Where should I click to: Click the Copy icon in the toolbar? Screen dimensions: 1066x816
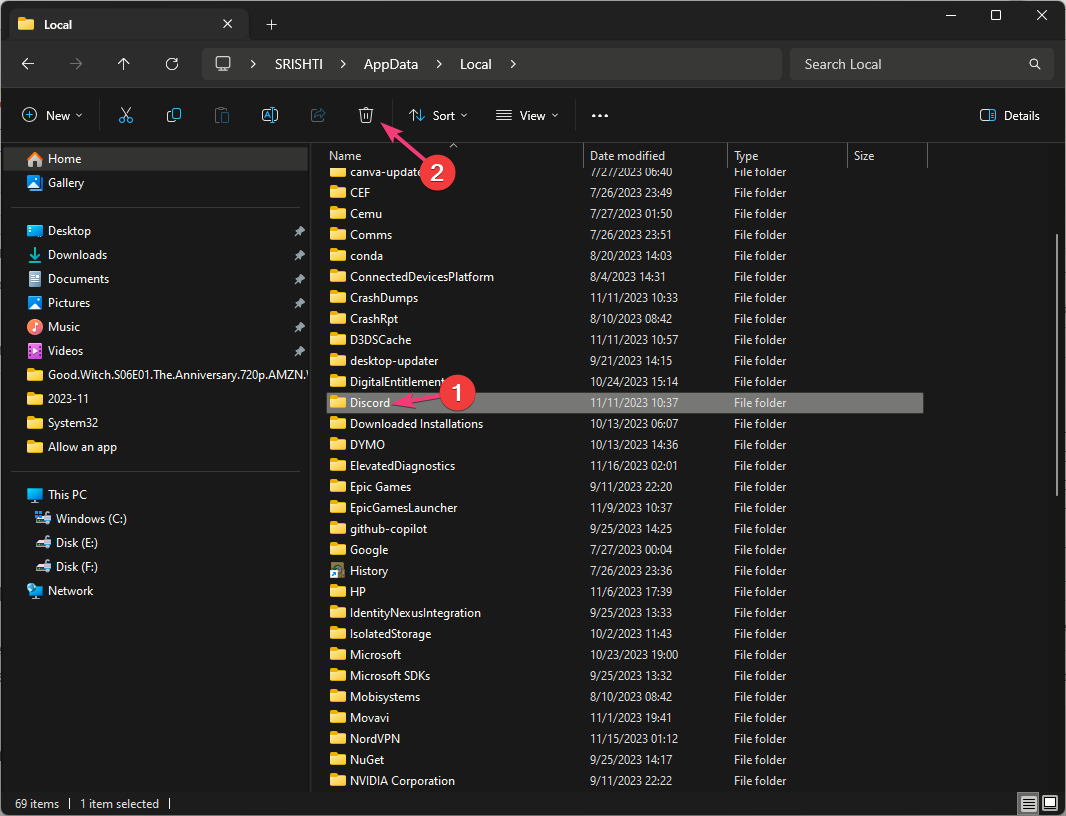[174, 115]
